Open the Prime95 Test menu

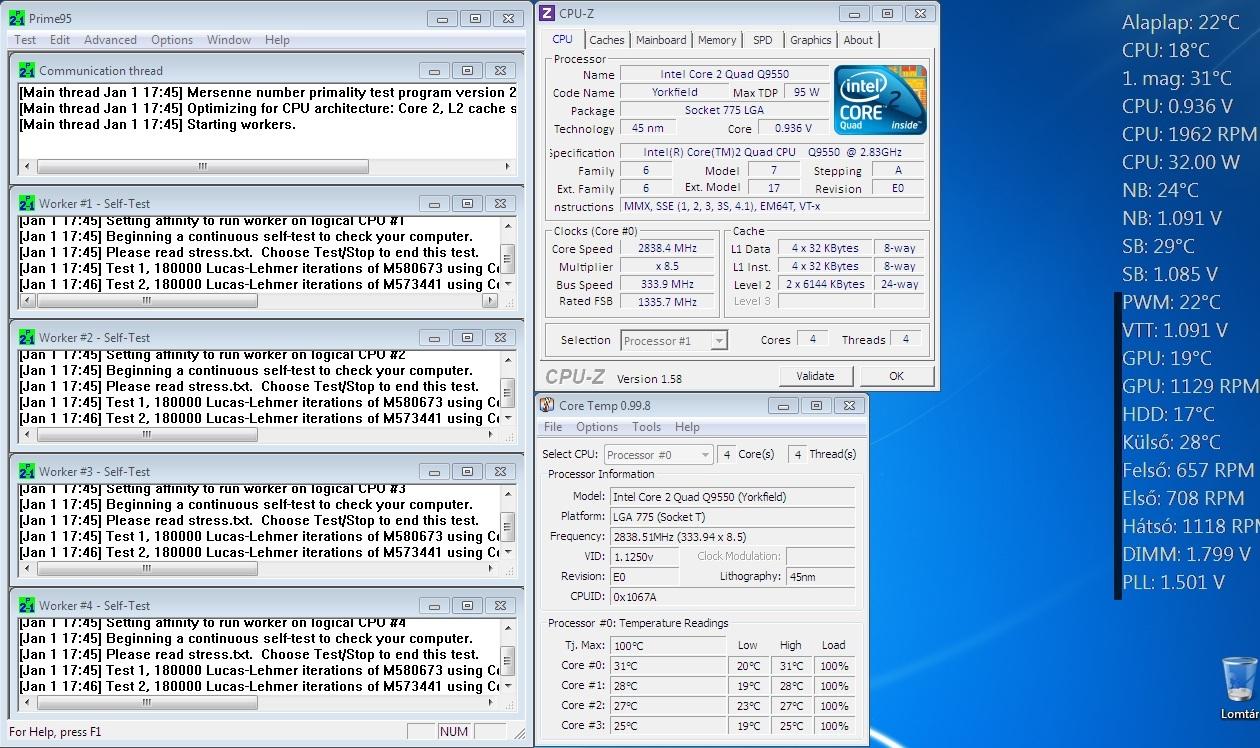point(25,40)
